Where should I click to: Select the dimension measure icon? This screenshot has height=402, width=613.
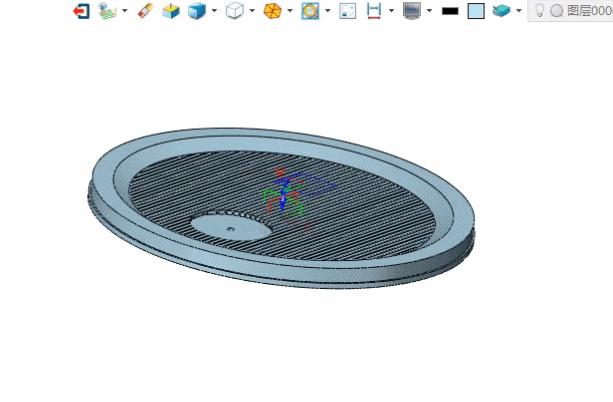[x=374, y=11]
